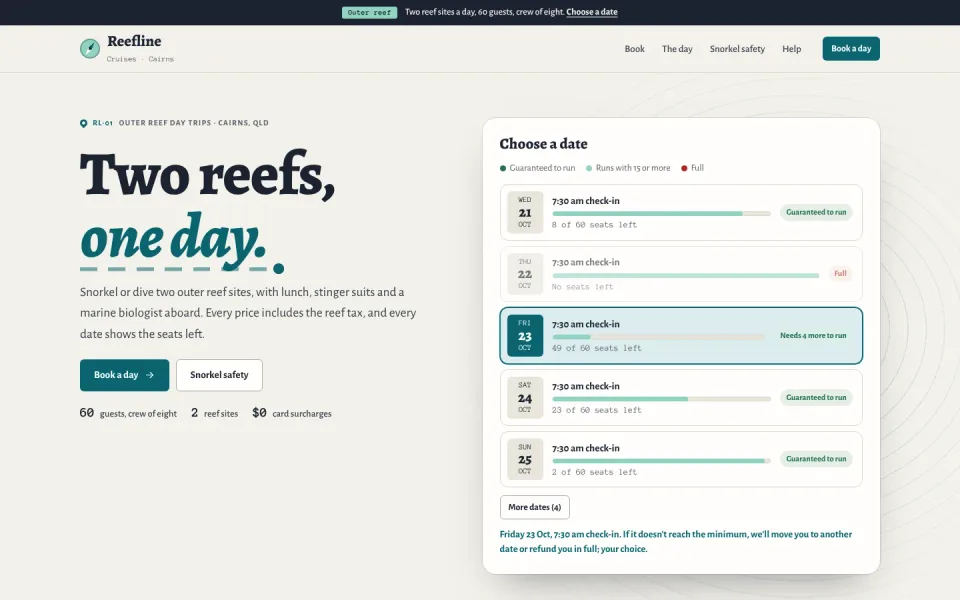Click the Wed 21 Oct date tile
The image size is (960, 600).
point(525,212)
